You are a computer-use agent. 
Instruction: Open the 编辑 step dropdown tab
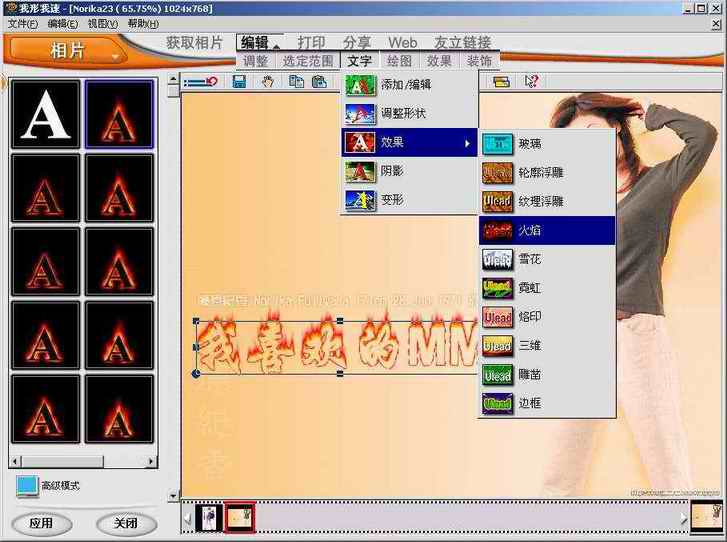[260, 43]
